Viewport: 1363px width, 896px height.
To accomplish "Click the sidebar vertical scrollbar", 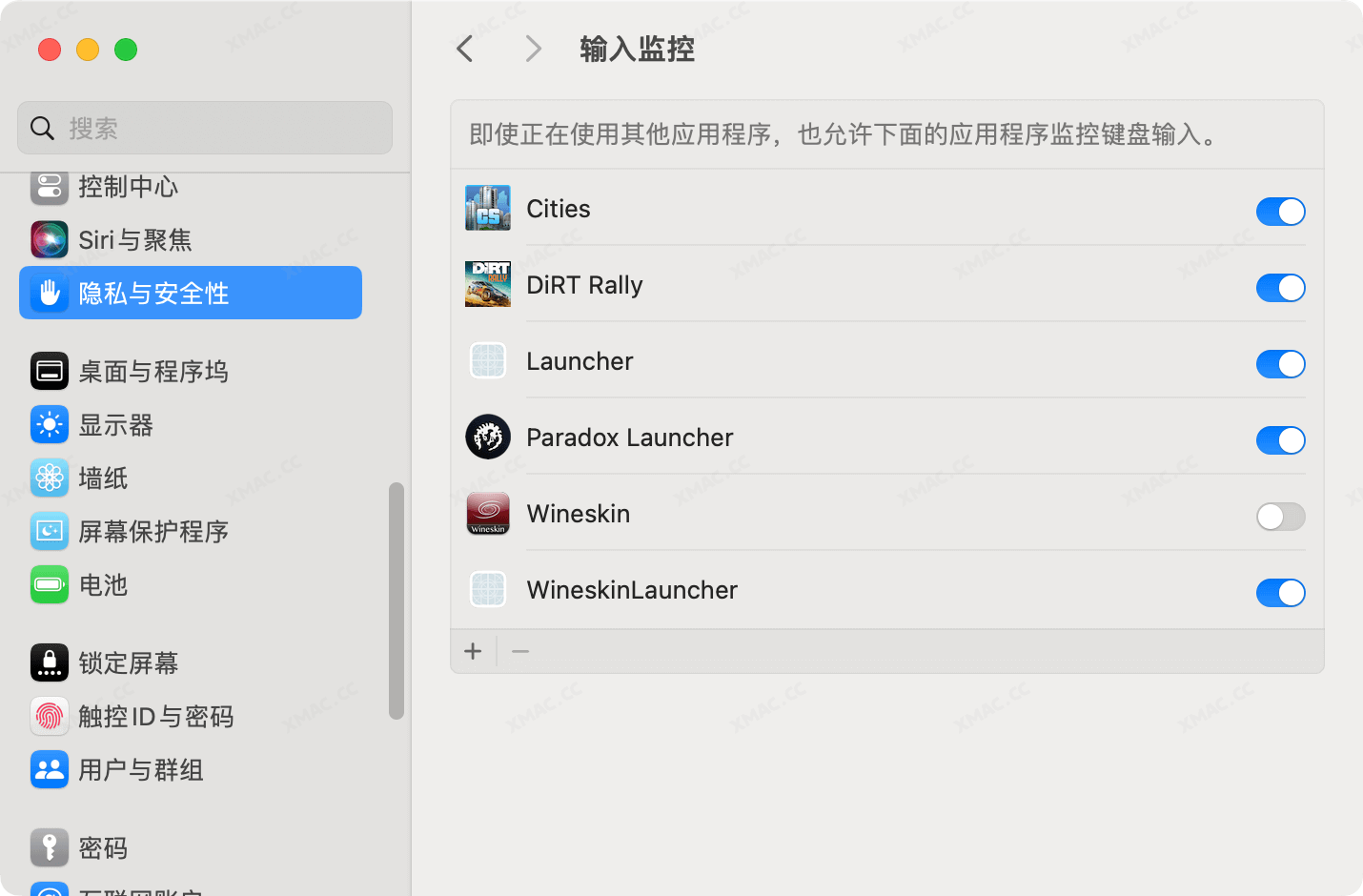I will pos(397,601).
